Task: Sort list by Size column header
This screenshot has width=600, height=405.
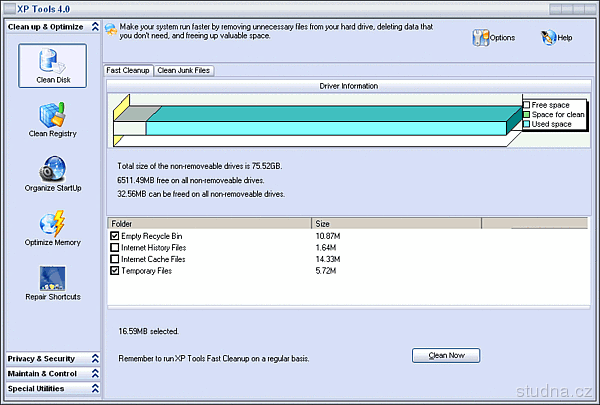Action: (396, 224)
